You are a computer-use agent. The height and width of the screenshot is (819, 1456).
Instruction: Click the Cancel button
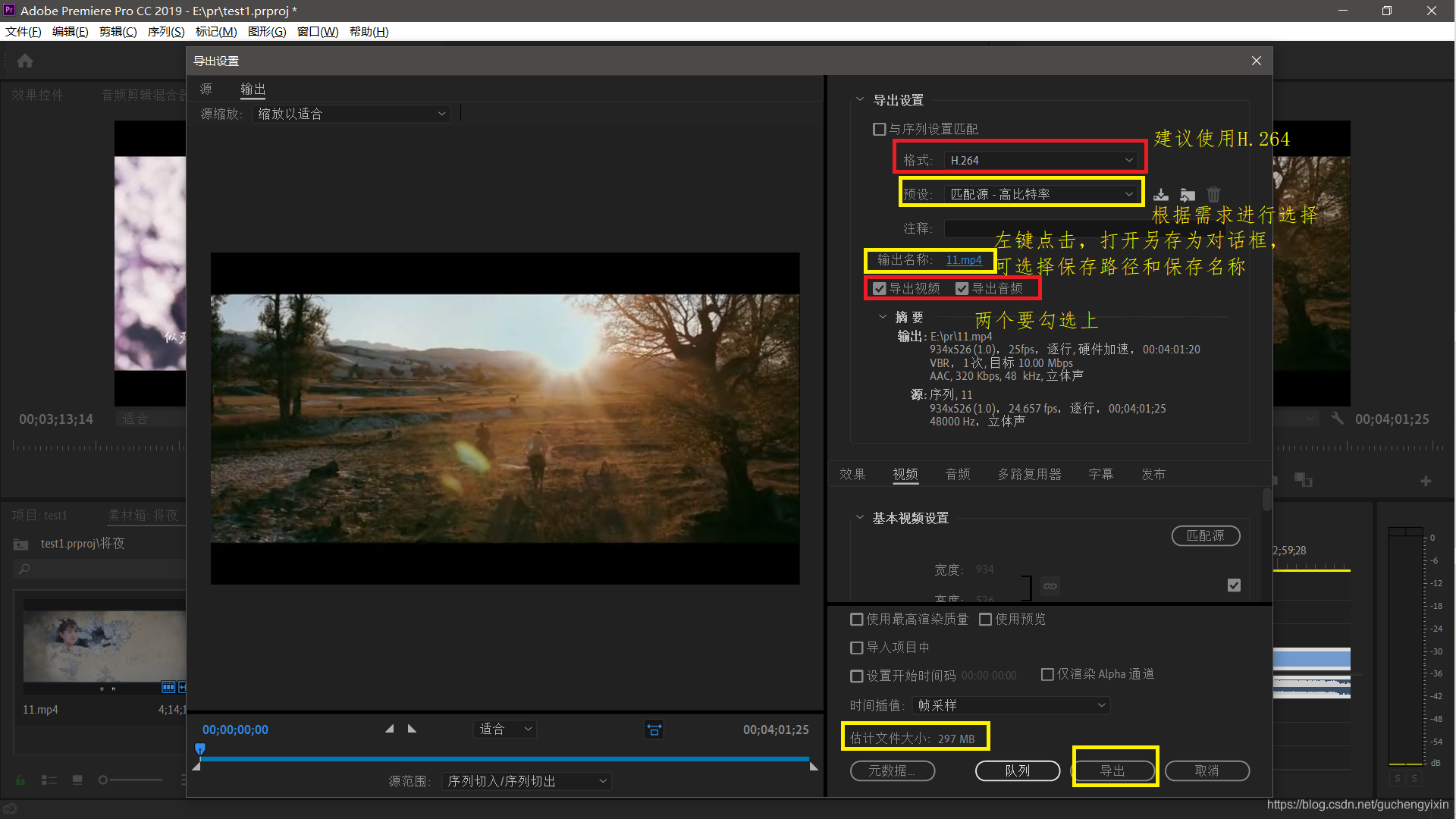pyautogui.click(x=1207, y=770)
